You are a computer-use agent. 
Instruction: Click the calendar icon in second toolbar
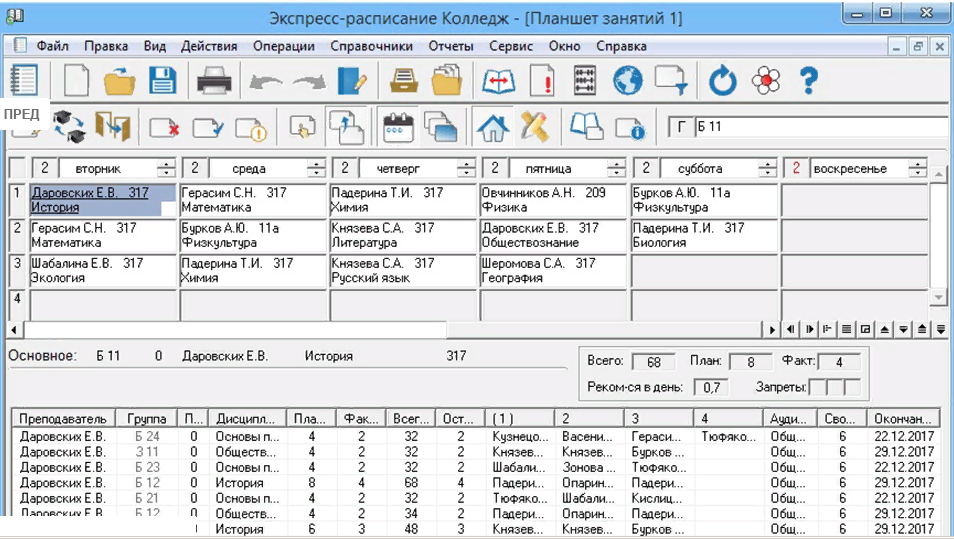398,127
